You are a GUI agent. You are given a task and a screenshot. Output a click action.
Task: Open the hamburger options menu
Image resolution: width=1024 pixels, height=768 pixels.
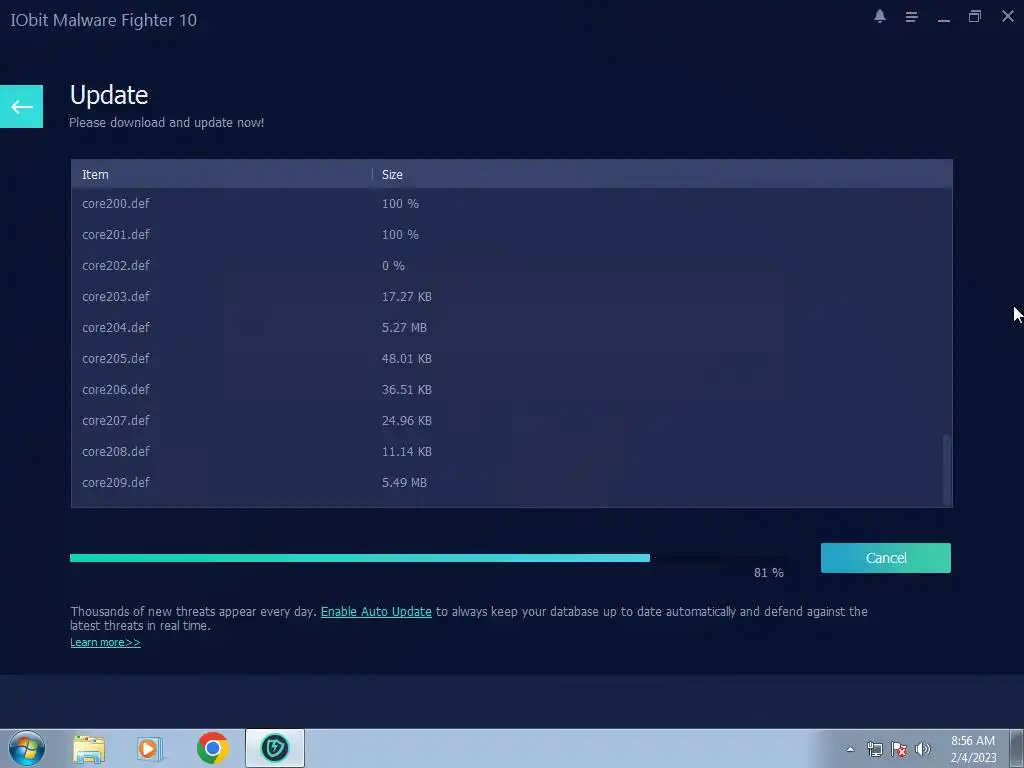tap(911, 17)
